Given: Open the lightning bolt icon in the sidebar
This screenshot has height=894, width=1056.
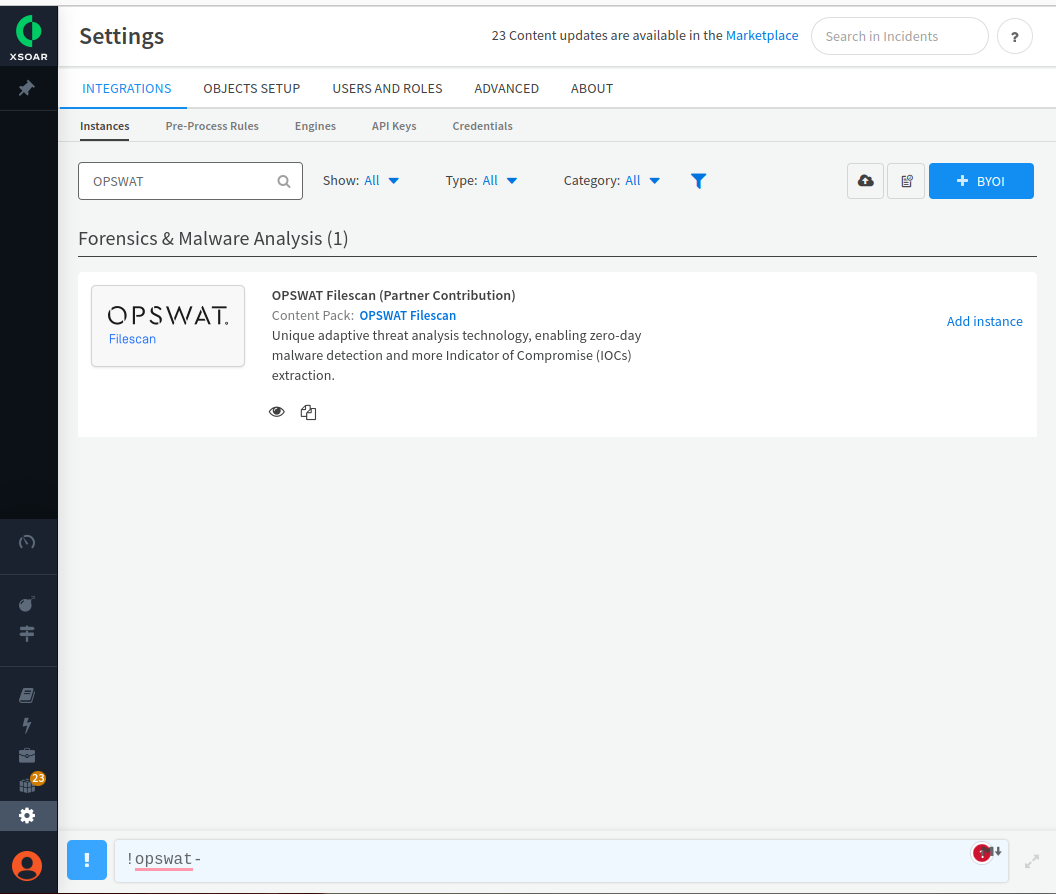Looking at the screenshot, I should tap(27, 725).
